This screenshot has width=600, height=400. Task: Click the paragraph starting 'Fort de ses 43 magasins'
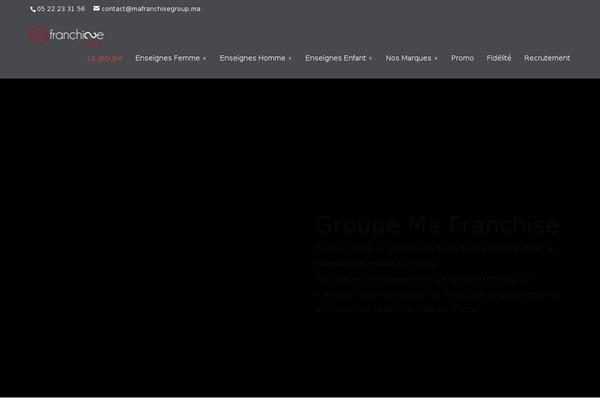coord(437,294)
